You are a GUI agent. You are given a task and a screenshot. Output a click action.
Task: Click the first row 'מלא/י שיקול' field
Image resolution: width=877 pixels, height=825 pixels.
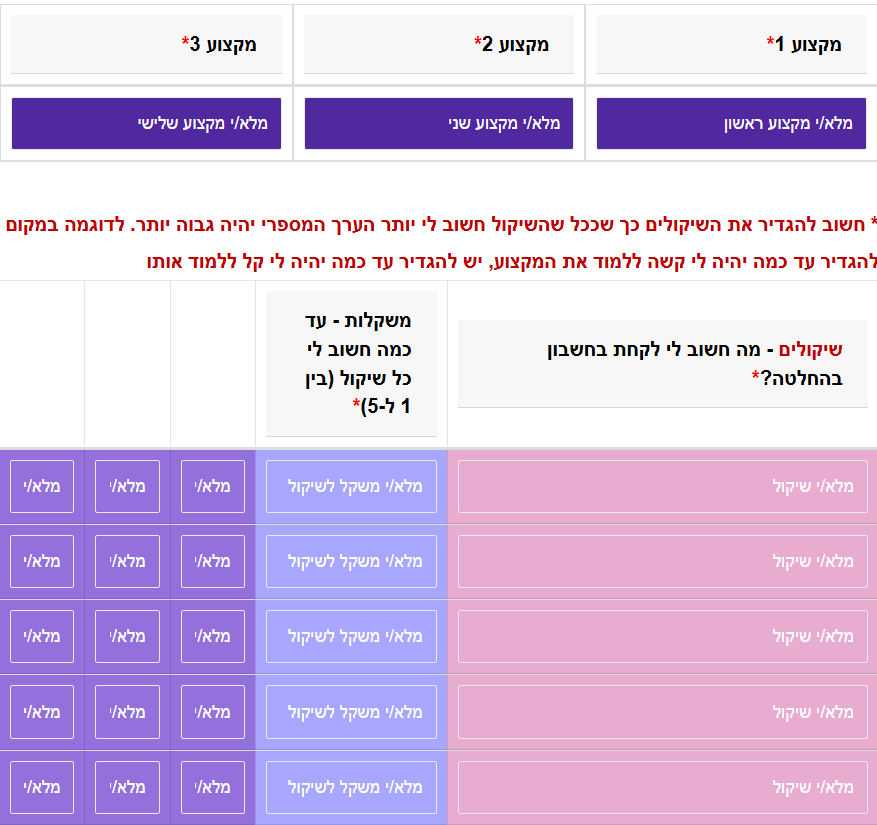tap(662, 486)
